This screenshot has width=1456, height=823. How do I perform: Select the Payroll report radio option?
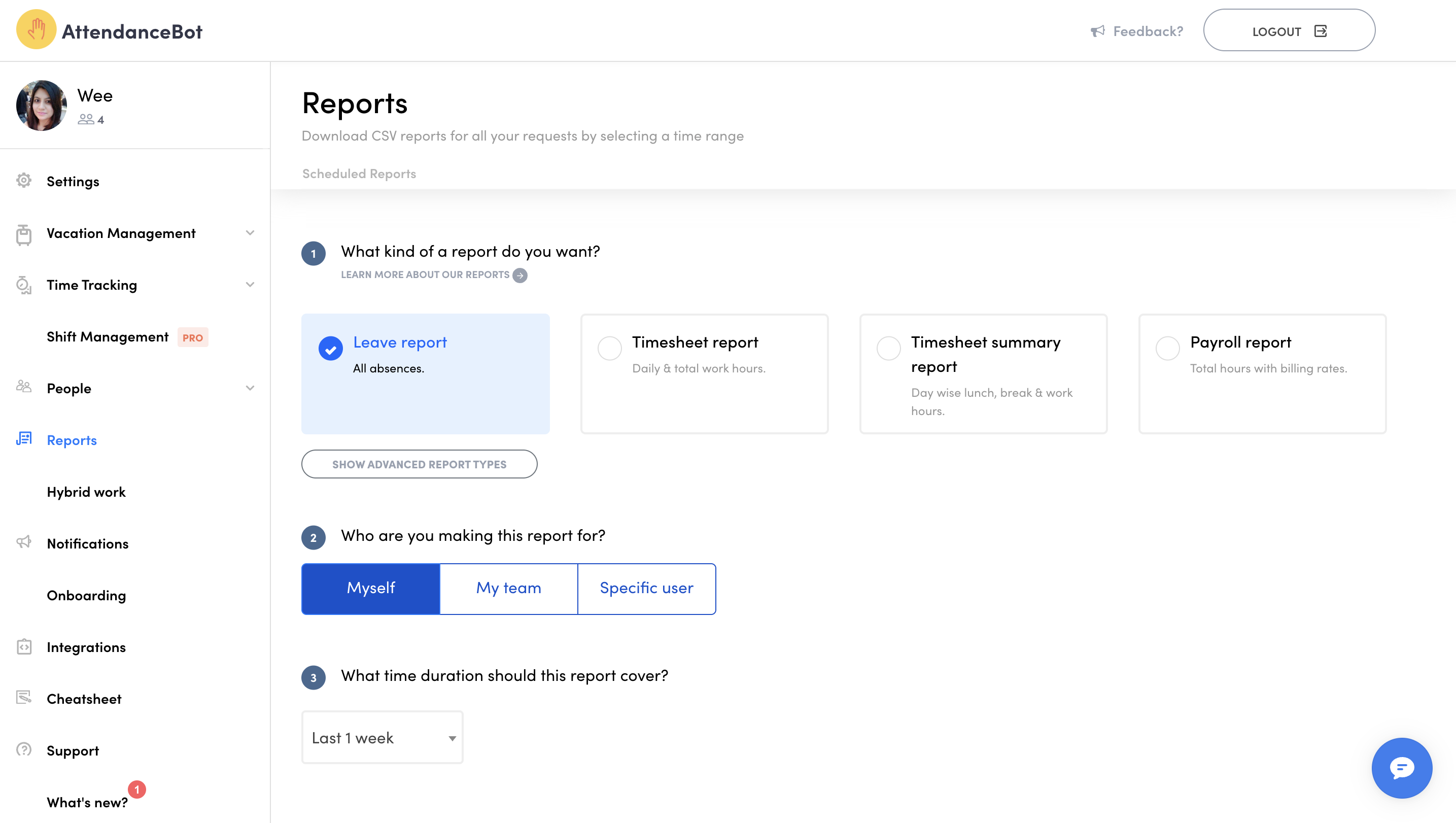tap(1167, 348)
